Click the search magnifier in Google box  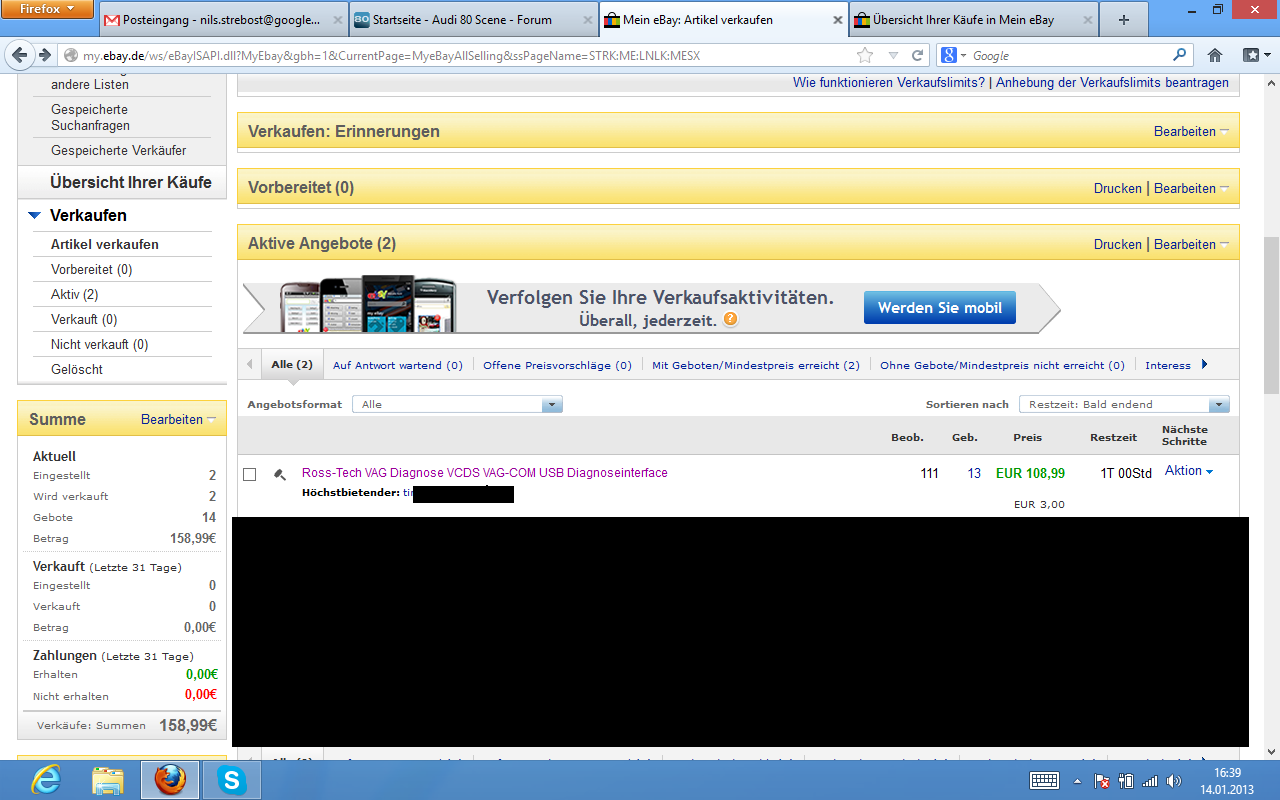(1180, 55)
